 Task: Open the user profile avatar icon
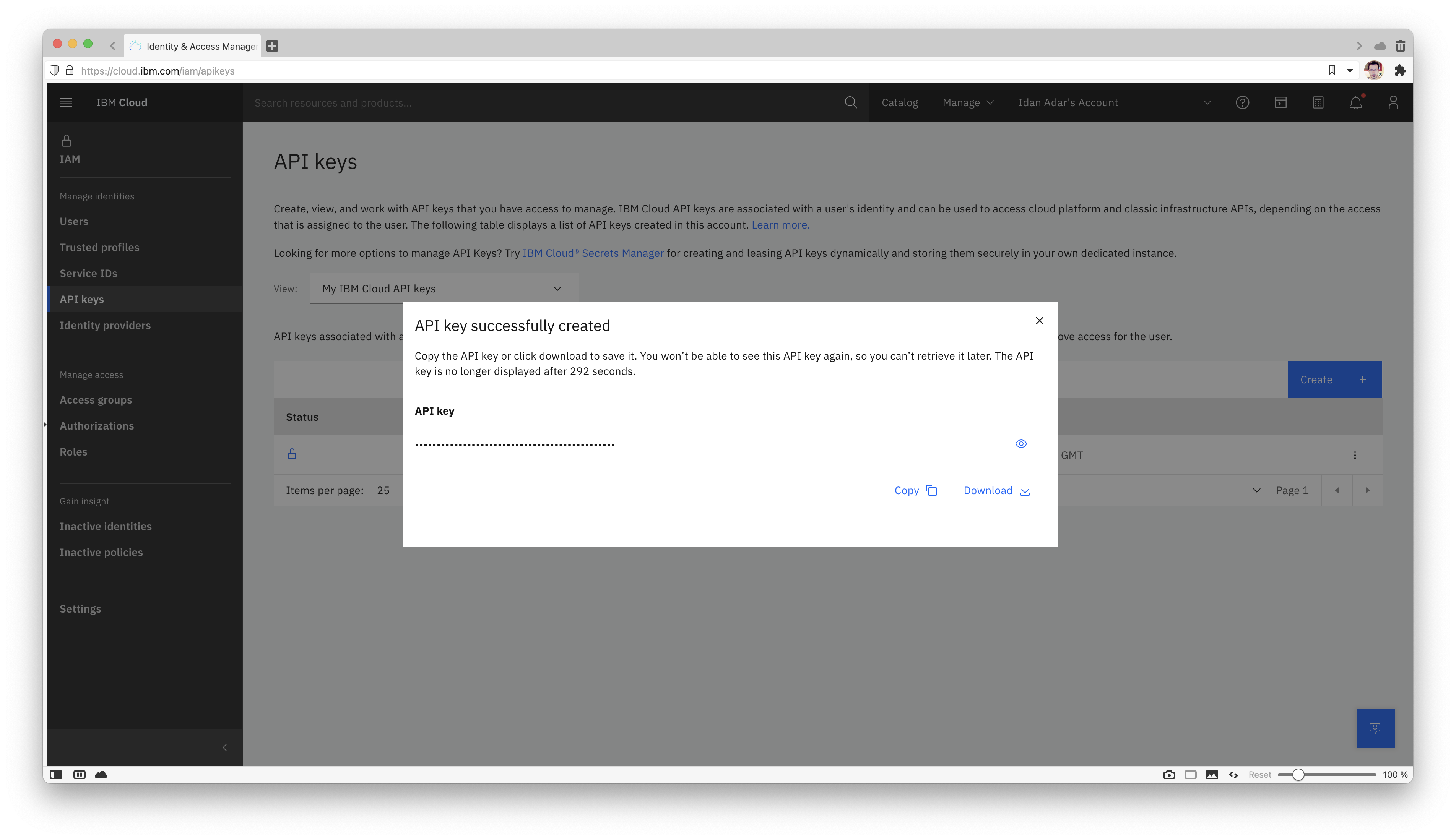[x=1393, y=103]
